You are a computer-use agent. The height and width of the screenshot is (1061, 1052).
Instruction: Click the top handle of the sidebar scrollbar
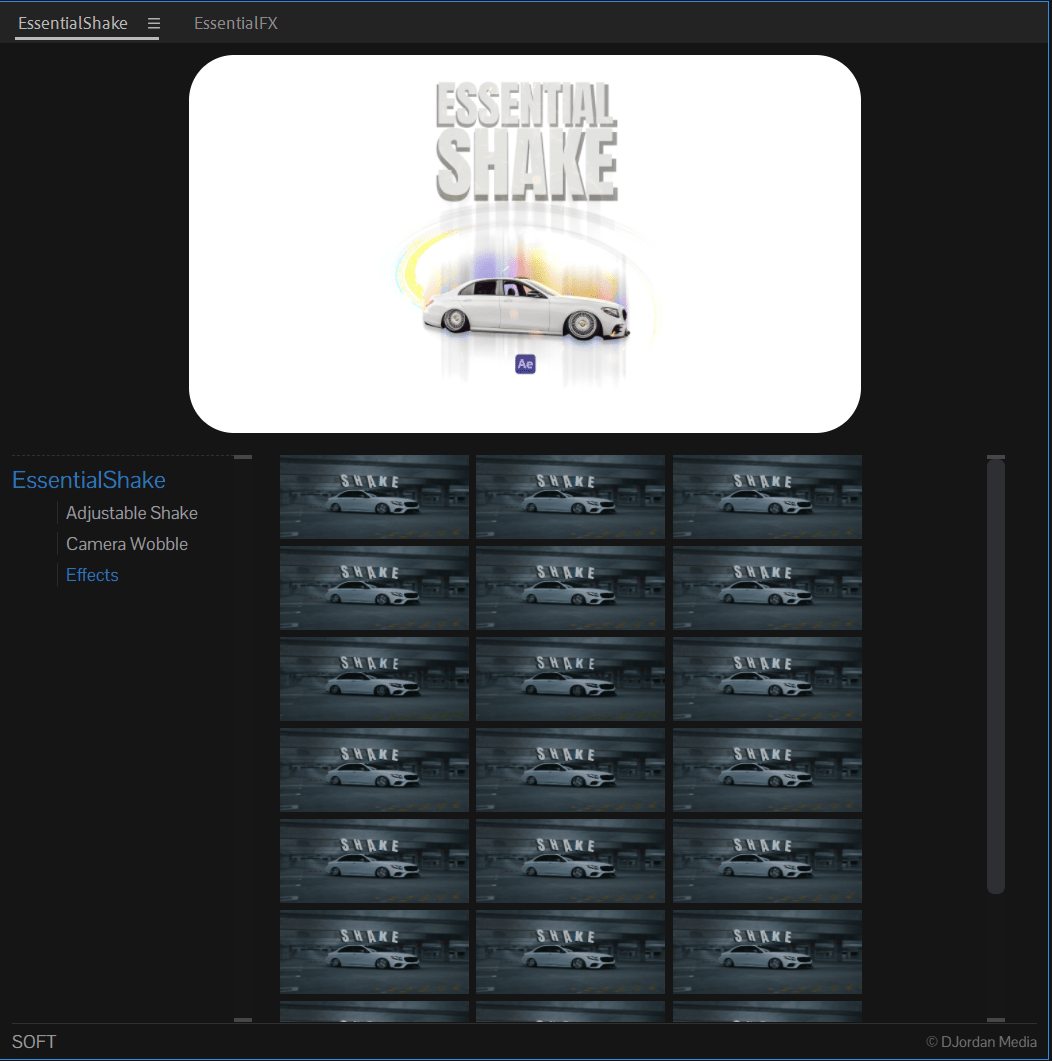[243, 457]
